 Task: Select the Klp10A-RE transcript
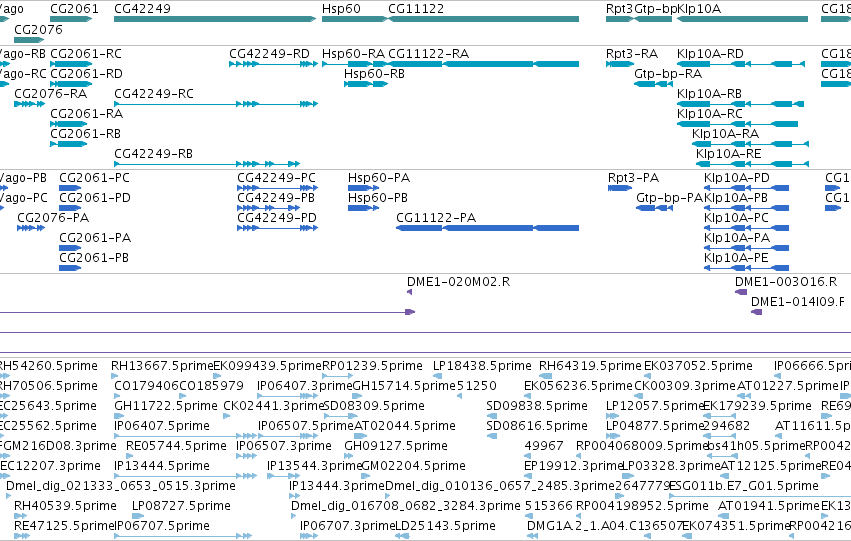coord(753,164)
